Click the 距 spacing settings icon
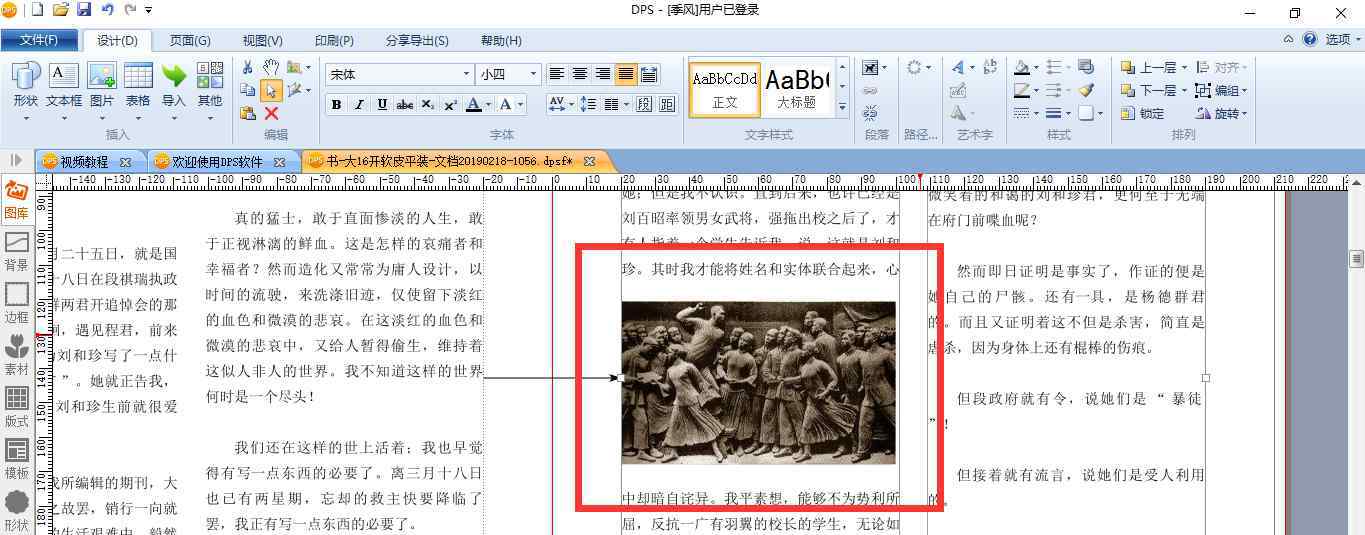This screenshot has width=1365, height=535. [x=667, y=104]
